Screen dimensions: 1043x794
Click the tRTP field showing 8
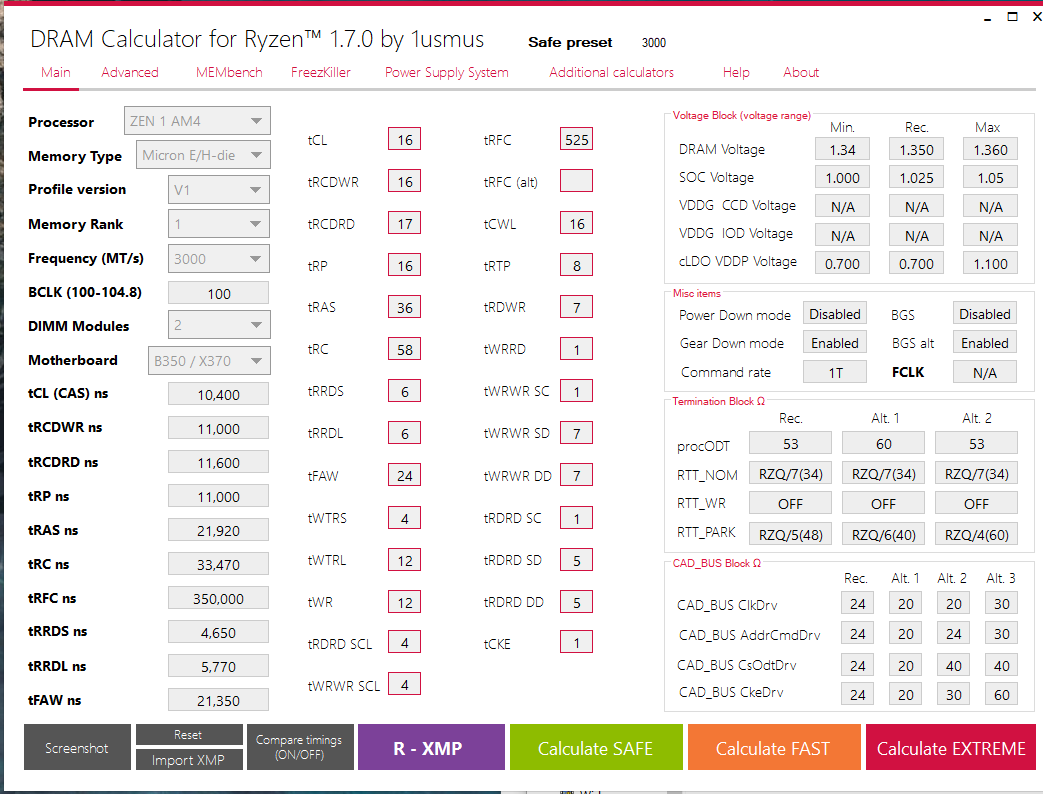[x=576, y=265]
